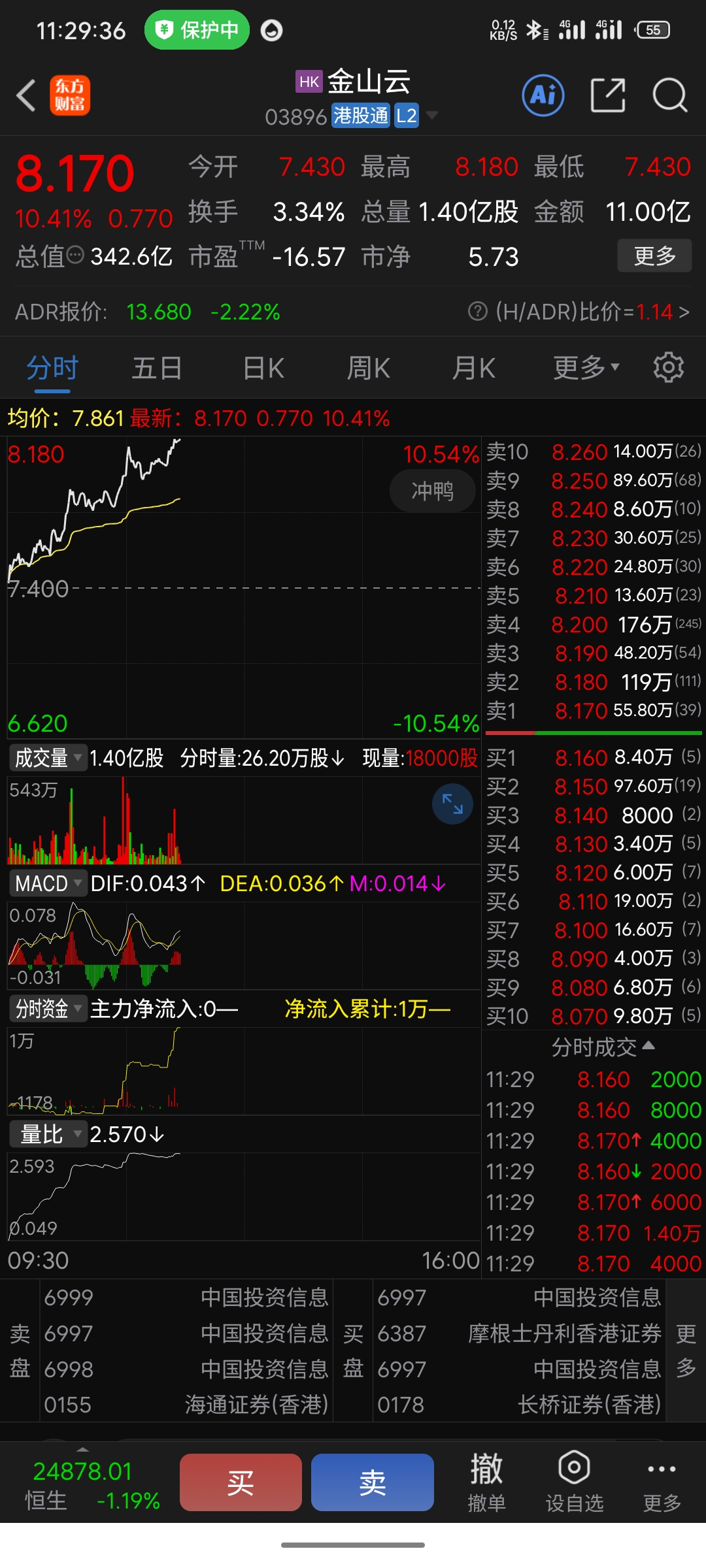This screenshot has width=706, height=1568.
Task: Open the search magnifier icon
Action: [670, 95]
